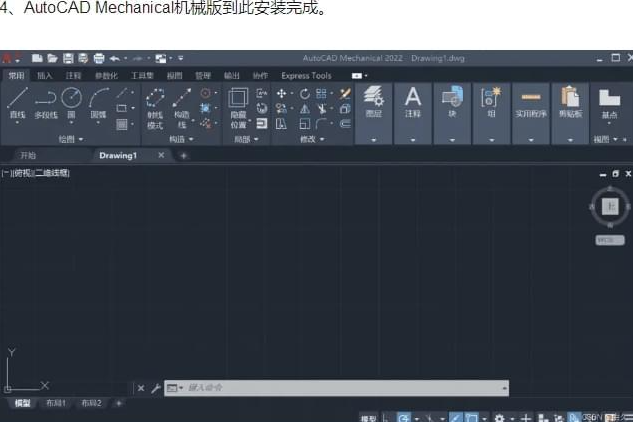Click the ViewCube top face
This screenshot has width=633, height=422.
pyautogui.click(x=610, y=207)
